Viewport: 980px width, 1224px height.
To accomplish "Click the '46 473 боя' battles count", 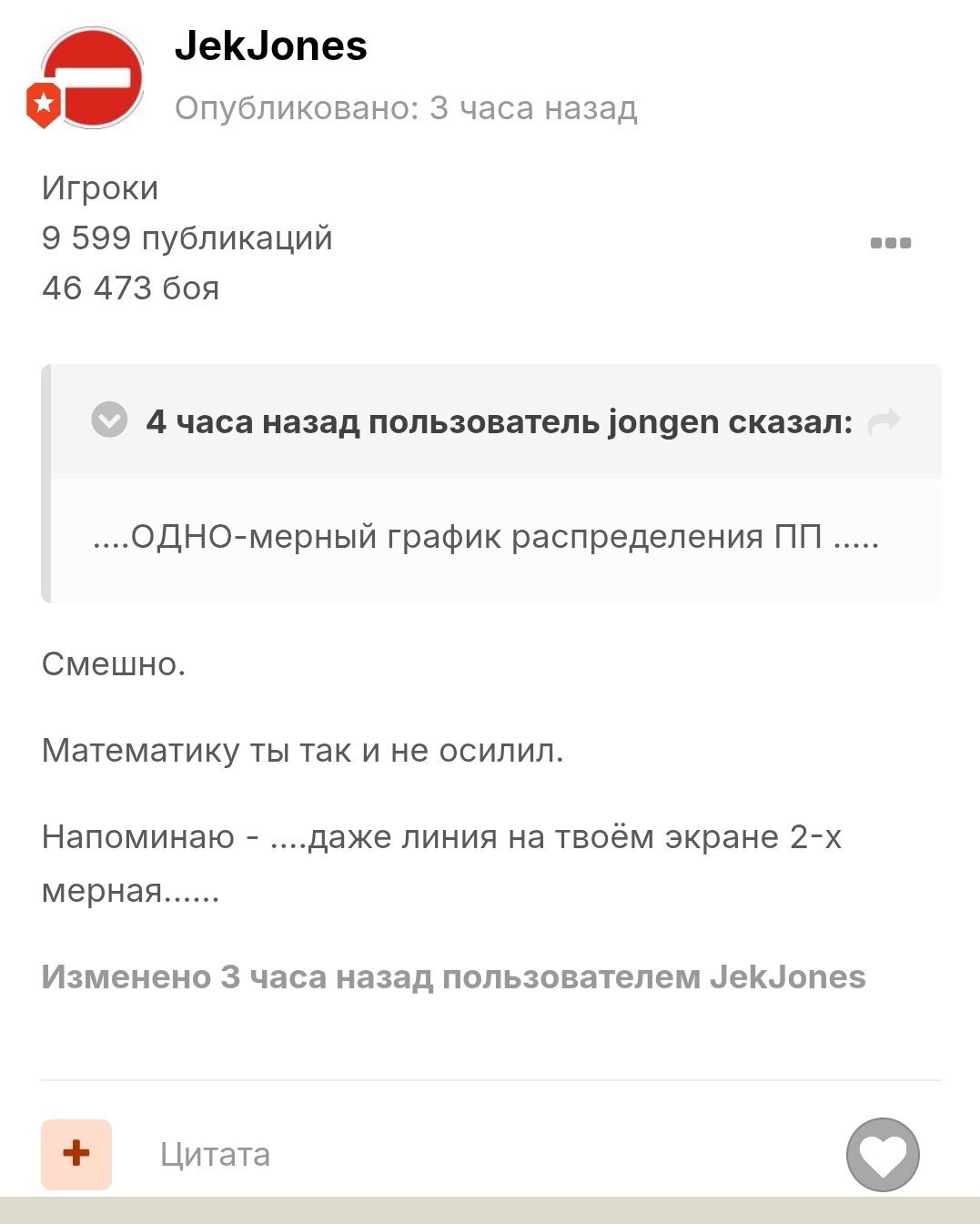I will pyautogui.click(x=130, y=288).
